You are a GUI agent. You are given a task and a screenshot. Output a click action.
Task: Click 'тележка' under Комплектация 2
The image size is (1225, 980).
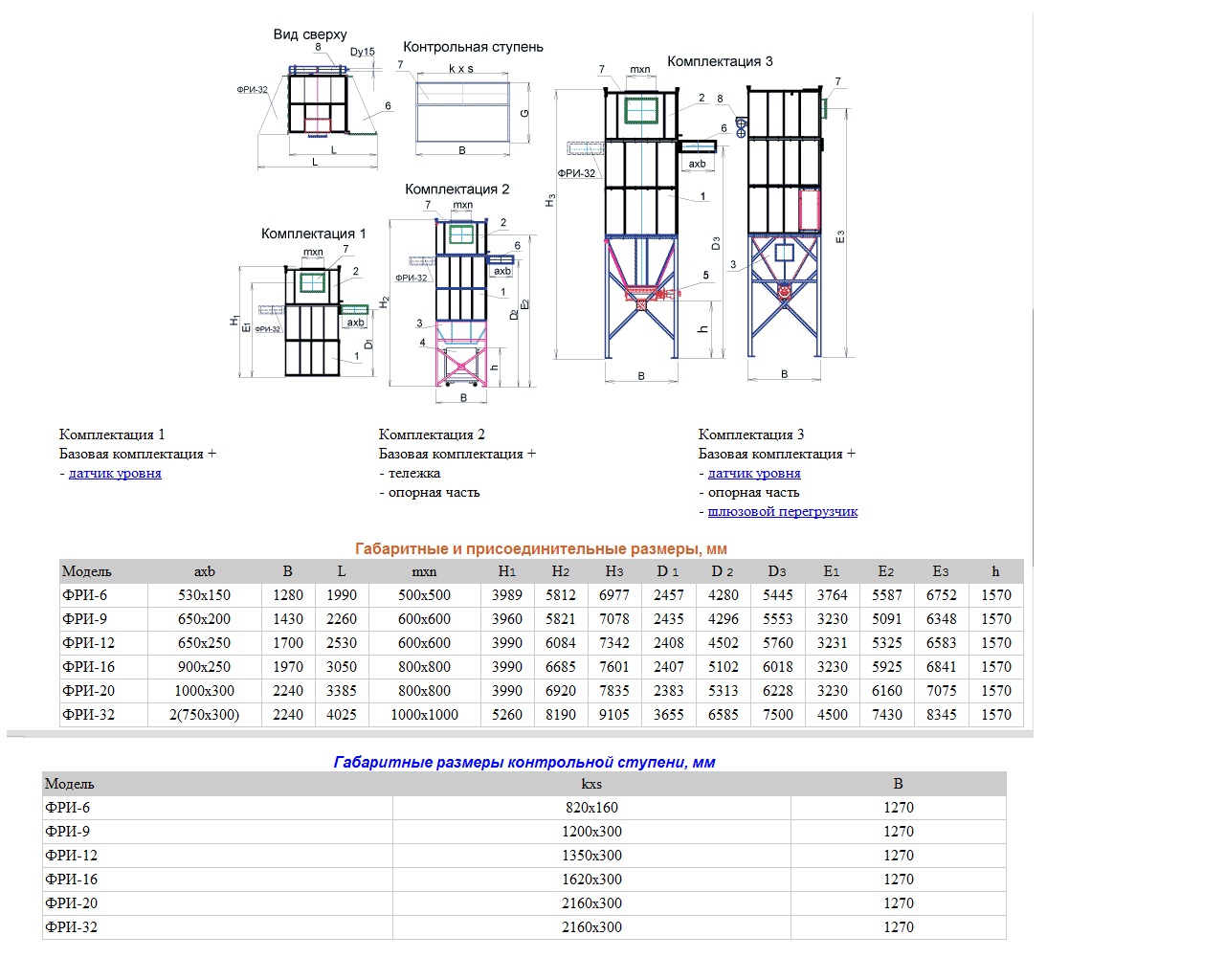tap(414, 474)
